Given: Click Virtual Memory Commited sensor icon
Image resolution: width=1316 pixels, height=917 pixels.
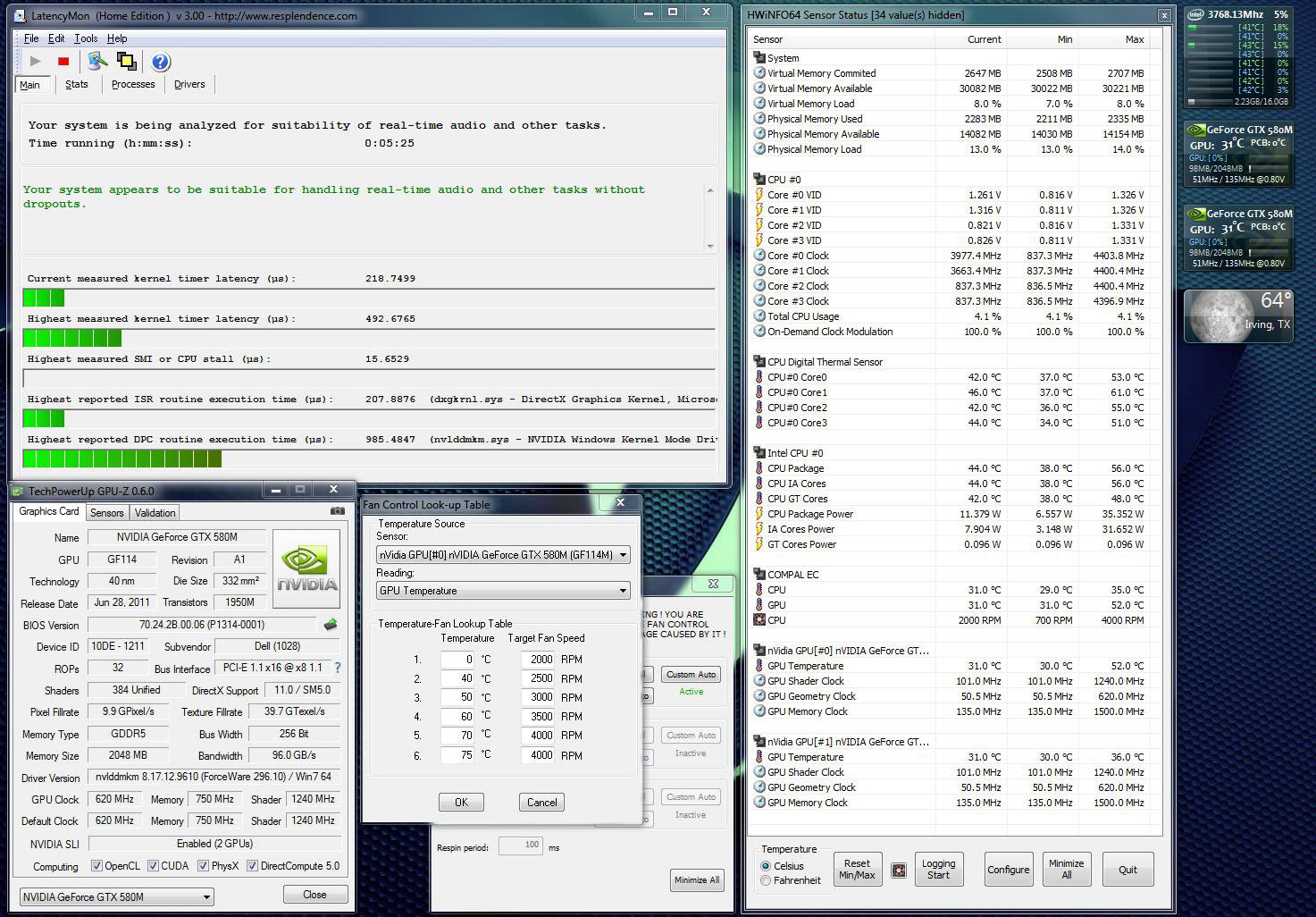Looking at the screenshot, I should coord(759,73).
